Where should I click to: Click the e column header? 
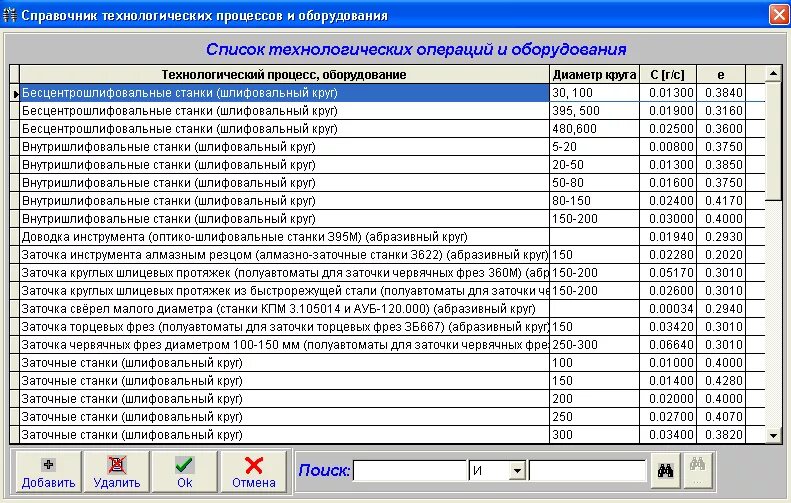[721, 75]
